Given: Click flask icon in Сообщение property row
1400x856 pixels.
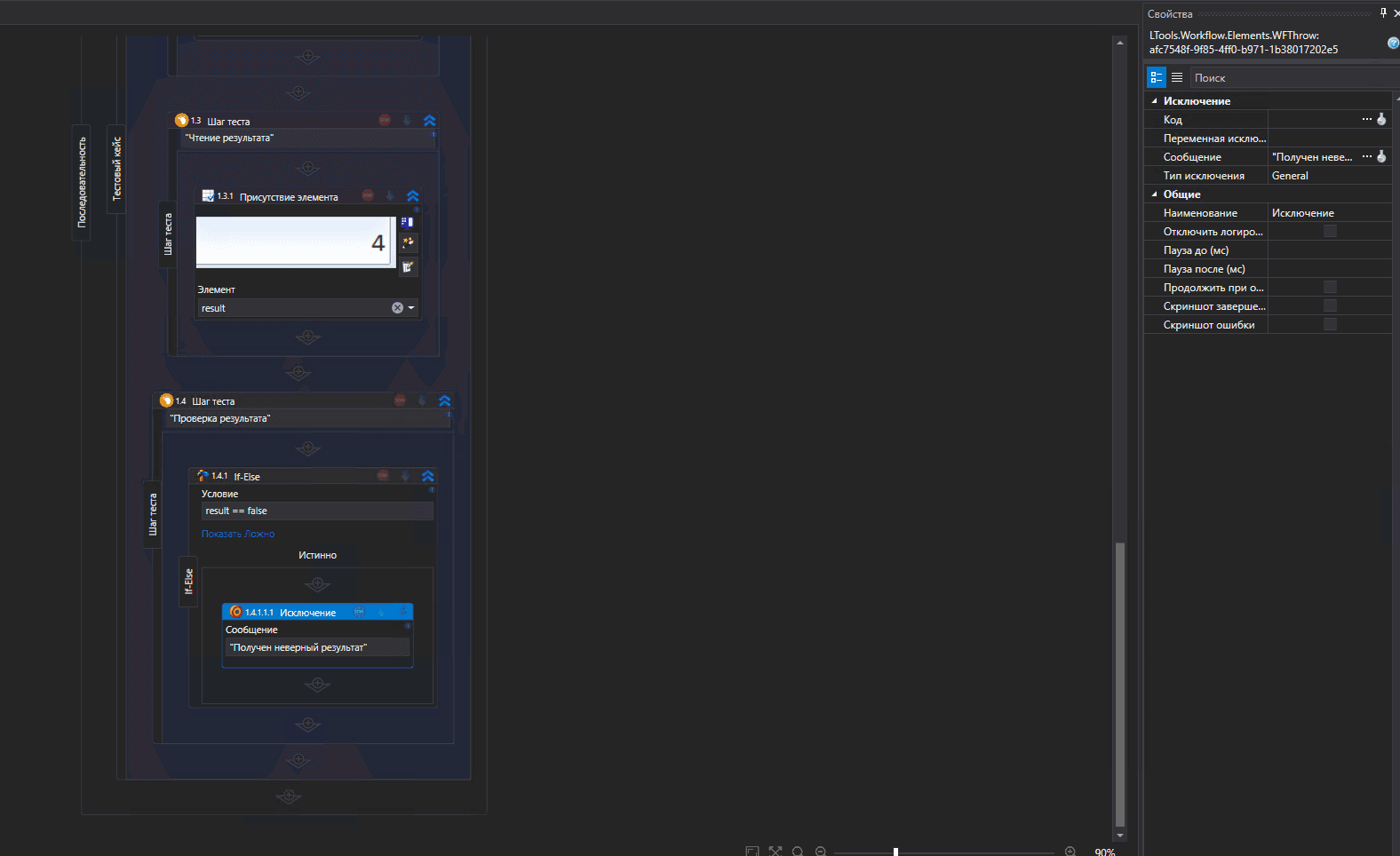Looking at the screenshot, I should pos(1381,157).
